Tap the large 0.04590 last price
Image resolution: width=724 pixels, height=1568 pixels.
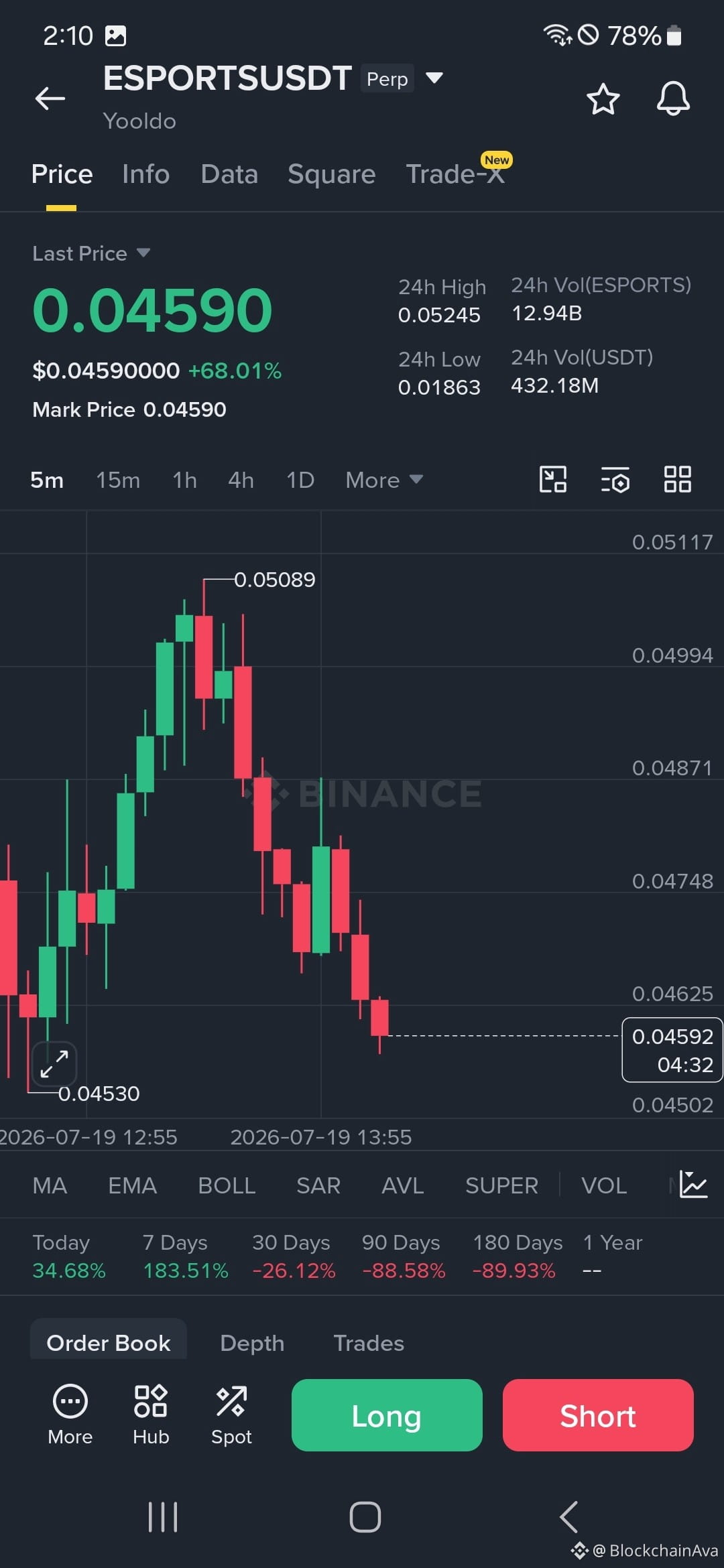point(152,310)
